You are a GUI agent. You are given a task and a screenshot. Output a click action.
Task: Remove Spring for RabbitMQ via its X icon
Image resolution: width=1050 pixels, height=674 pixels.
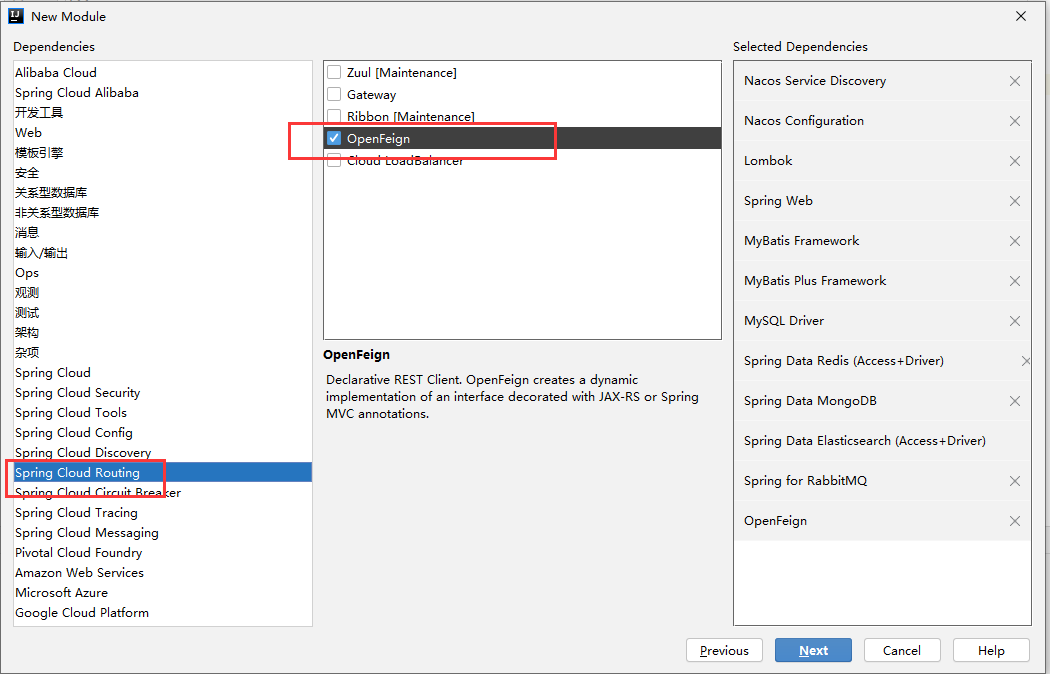[x=1015, y=481]
